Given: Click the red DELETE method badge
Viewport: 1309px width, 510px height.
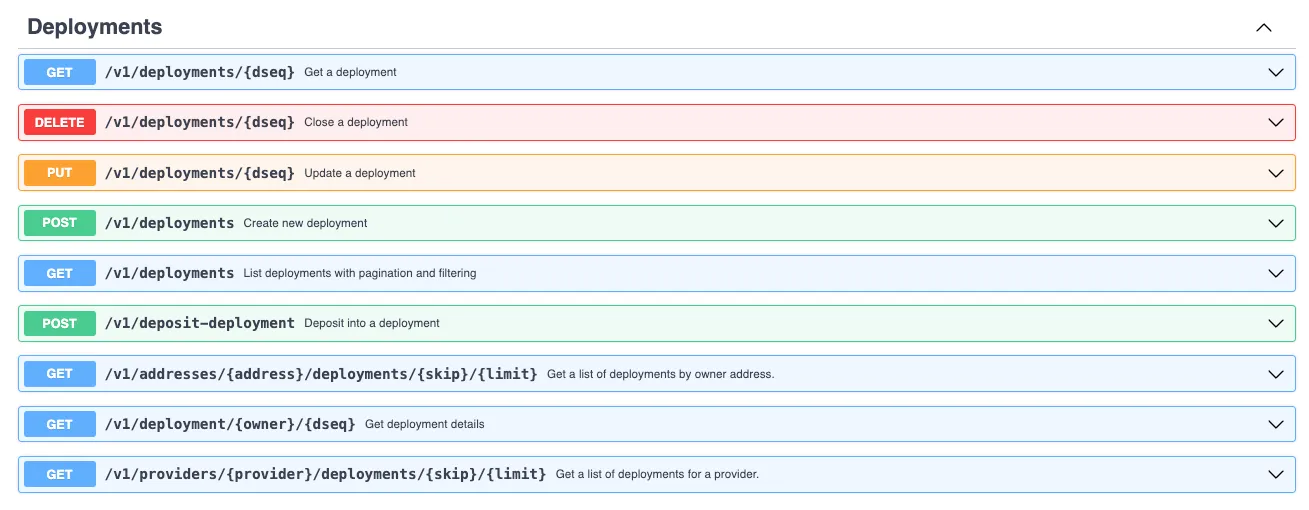Looking at the screenshot, I should pos(60,122).
